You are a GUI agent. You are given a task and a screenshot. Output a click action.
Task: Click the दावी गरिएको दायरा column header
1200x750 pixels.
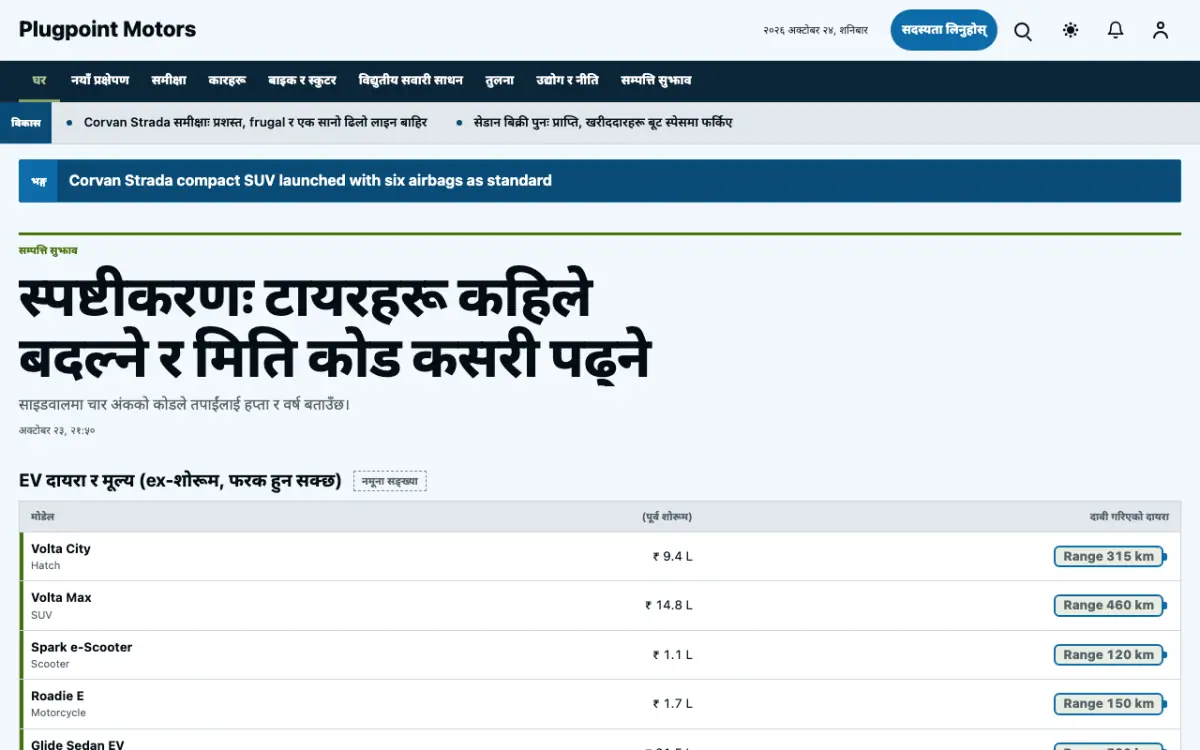tap(1129, 517)
